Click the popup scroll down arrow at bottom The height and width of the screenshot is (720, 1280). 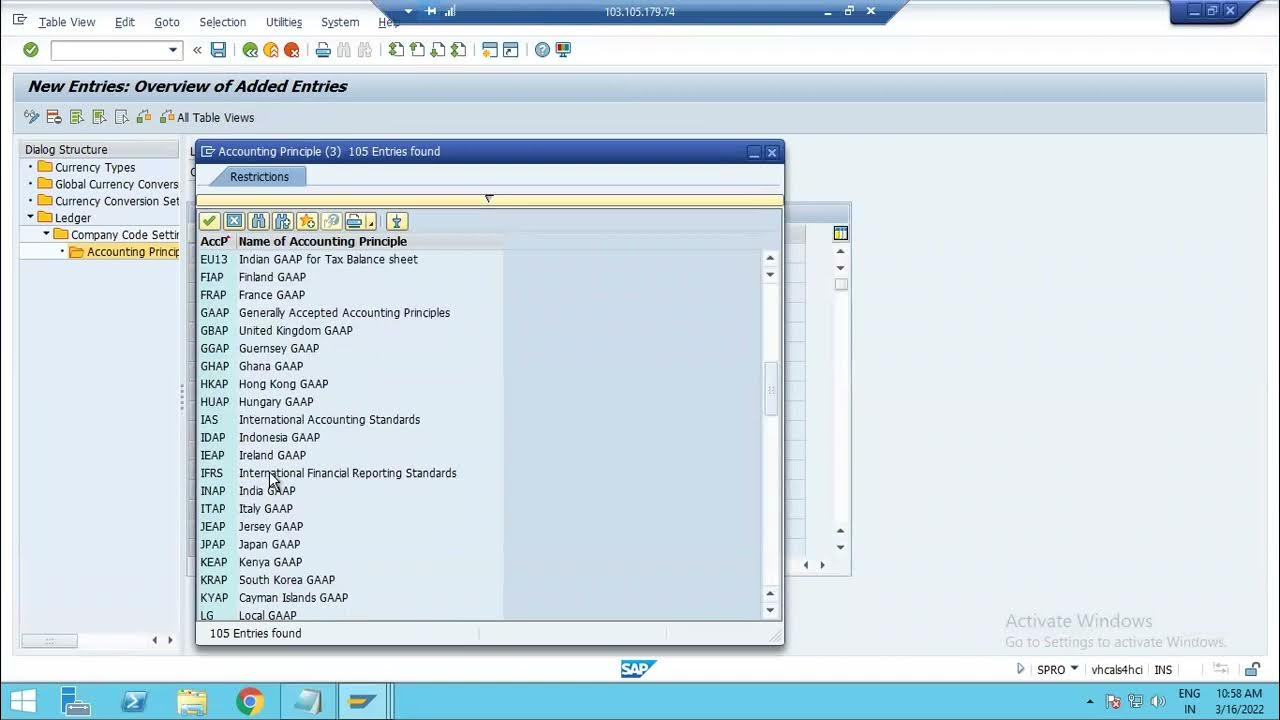coord(770,610)
